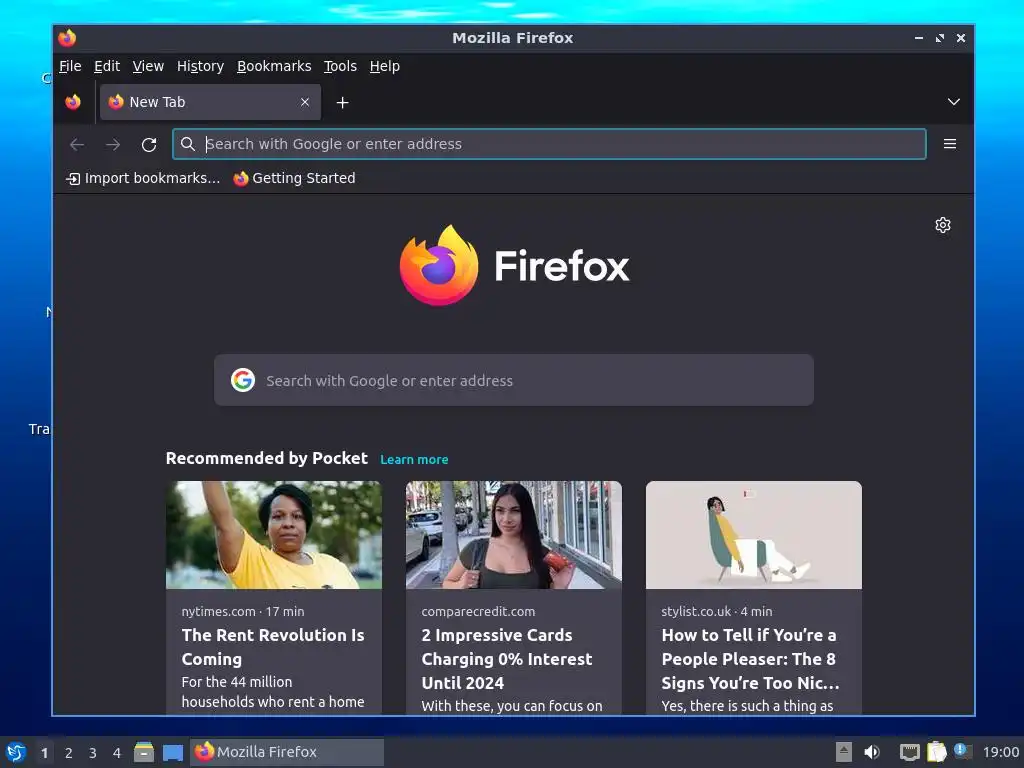Open the clipboard manager tray icon
The image size is (1024, 768).
[936, 752]
